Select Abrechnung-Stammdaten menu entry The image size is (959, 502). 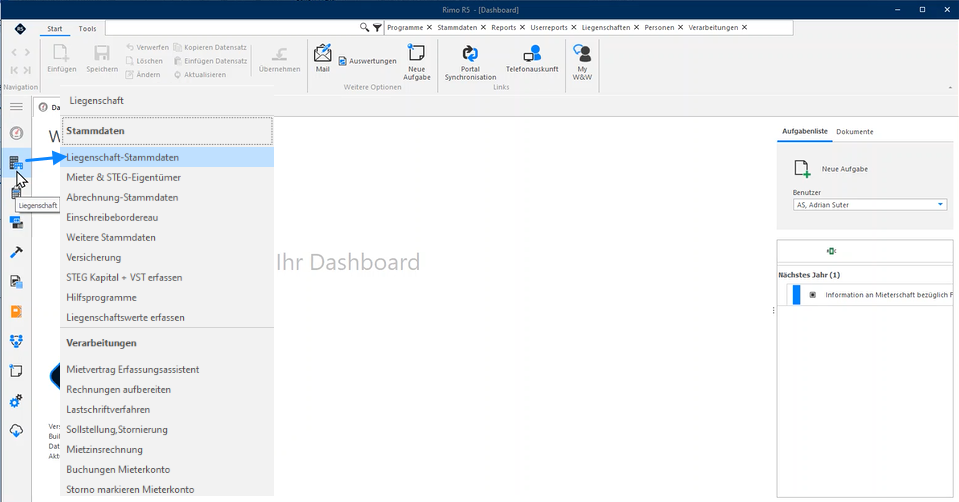click(167, 197)
